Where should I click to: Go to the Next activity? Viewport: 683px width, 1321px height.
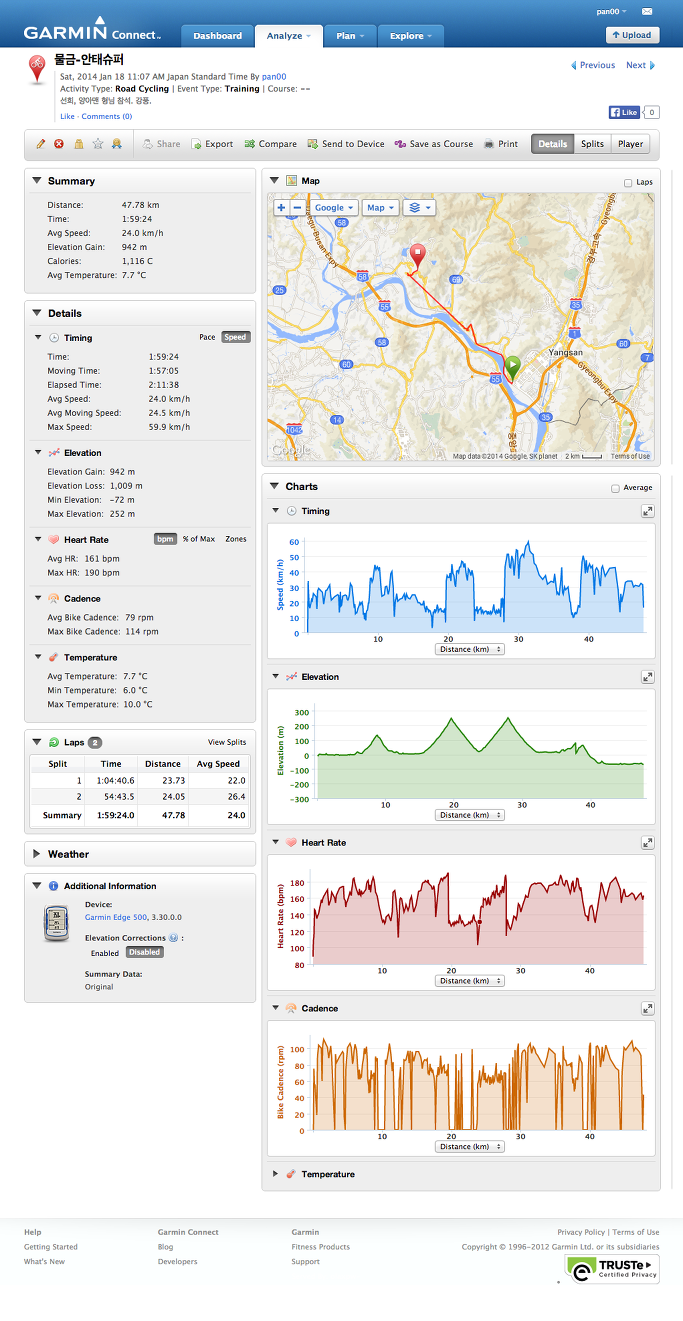(640, 65)
